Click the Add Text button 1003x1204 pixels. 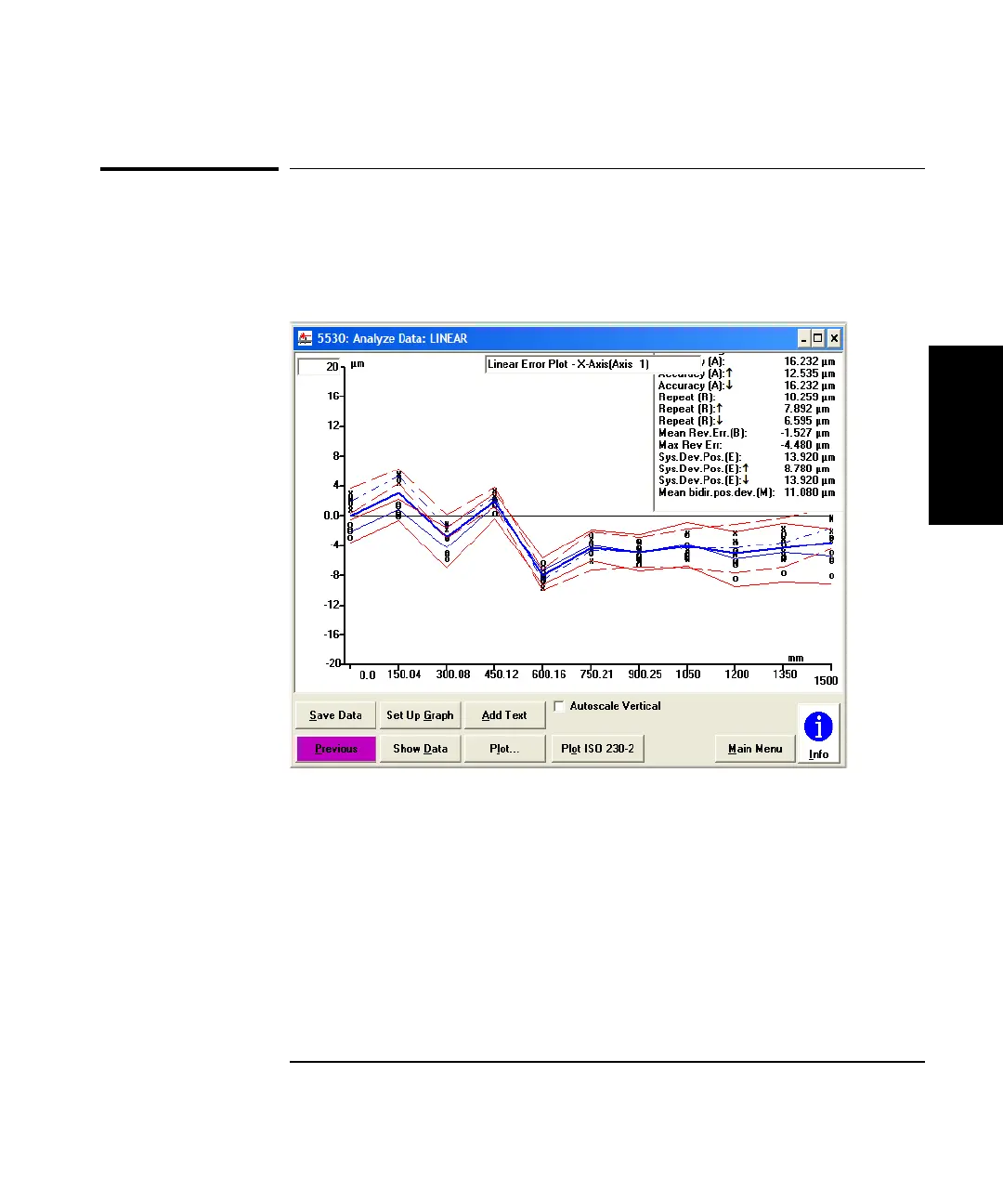pos(504,715)
